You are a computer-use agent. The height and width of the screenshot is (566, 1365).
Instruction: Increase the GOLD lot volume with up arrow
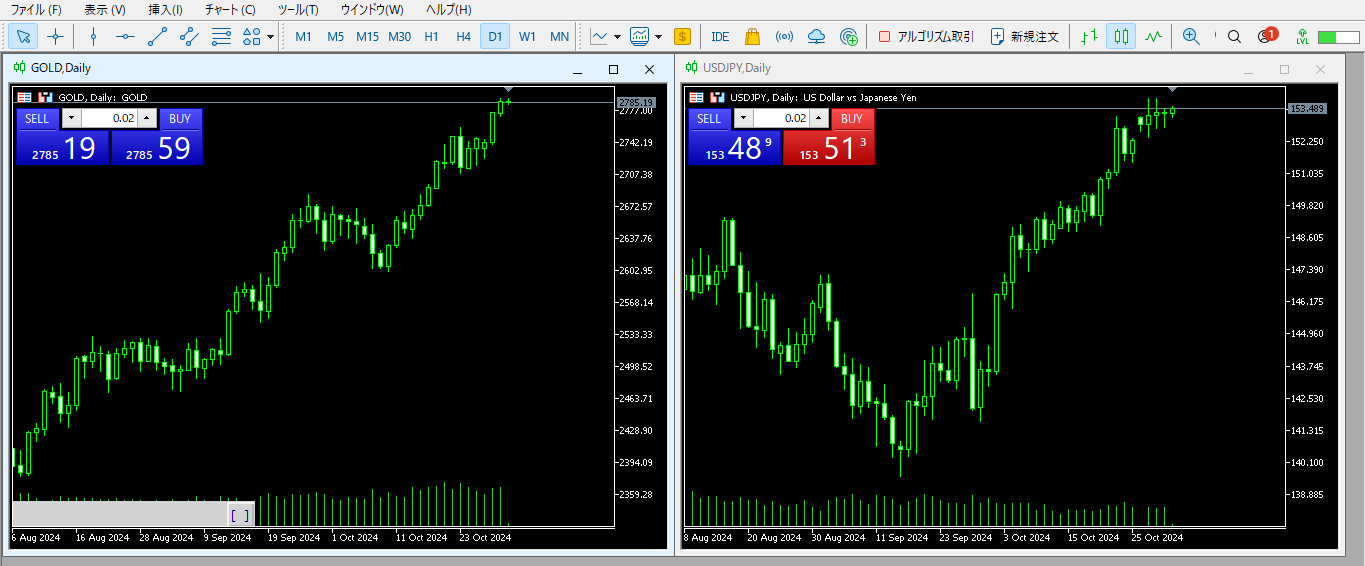point(148,119)
